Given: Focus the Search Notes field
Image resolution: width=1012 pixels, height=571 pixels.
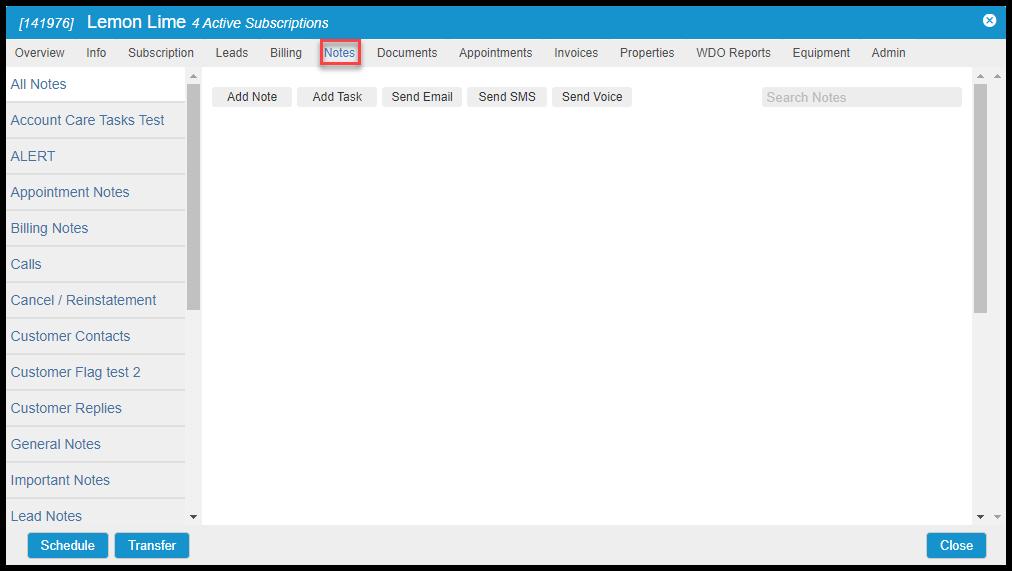Looking at the screenshot, I should coord(861,97).
